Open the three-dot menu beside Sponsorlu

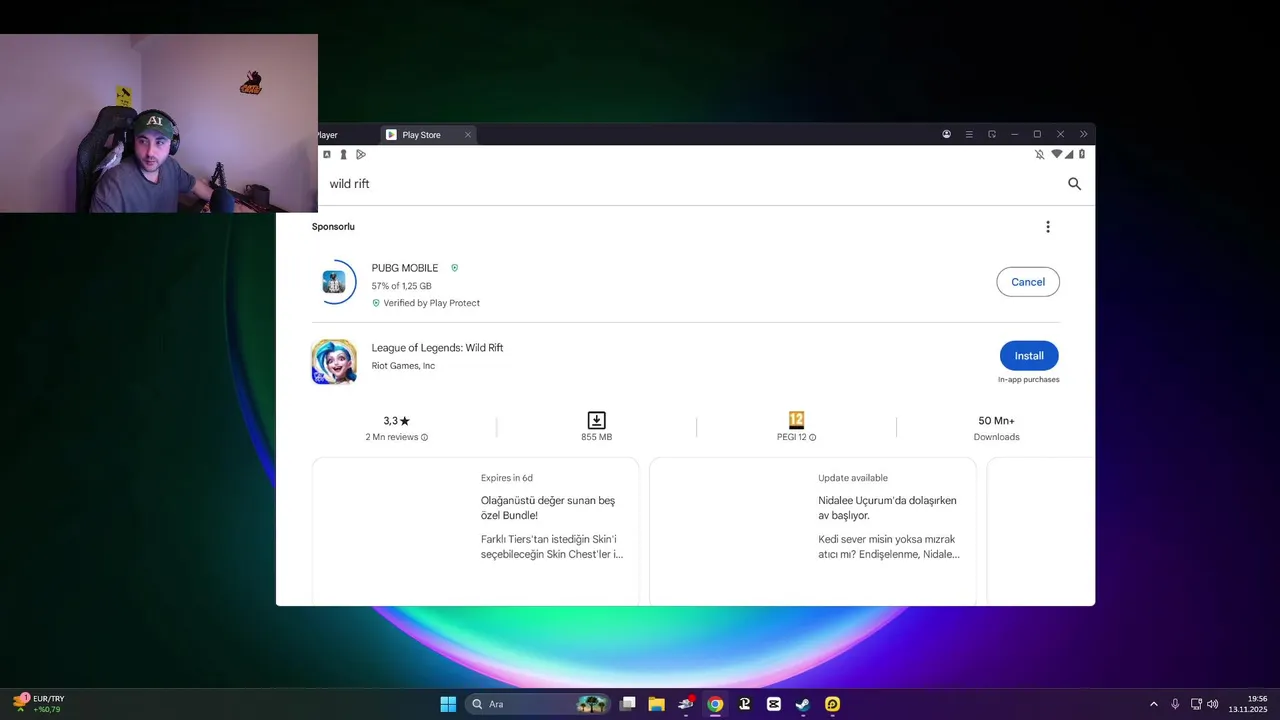[1048, 227]
